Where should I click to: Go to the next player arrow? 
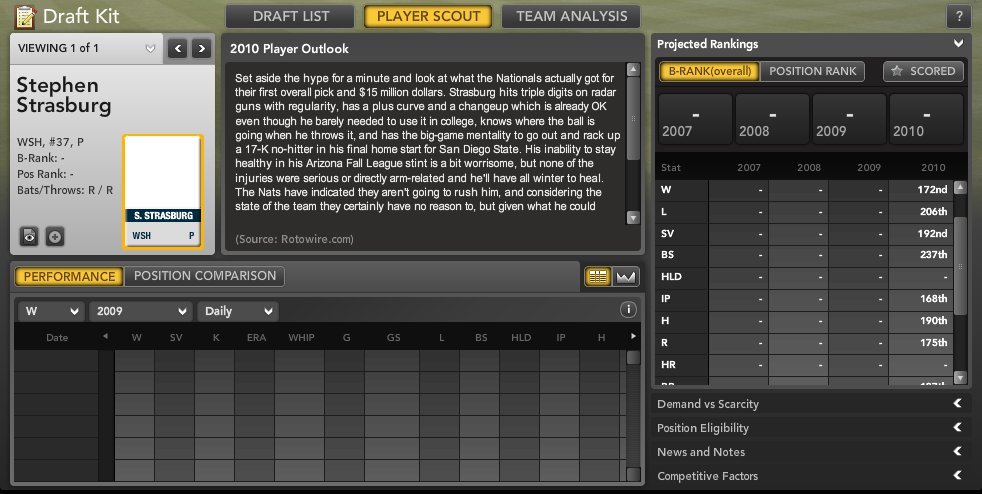202,48
